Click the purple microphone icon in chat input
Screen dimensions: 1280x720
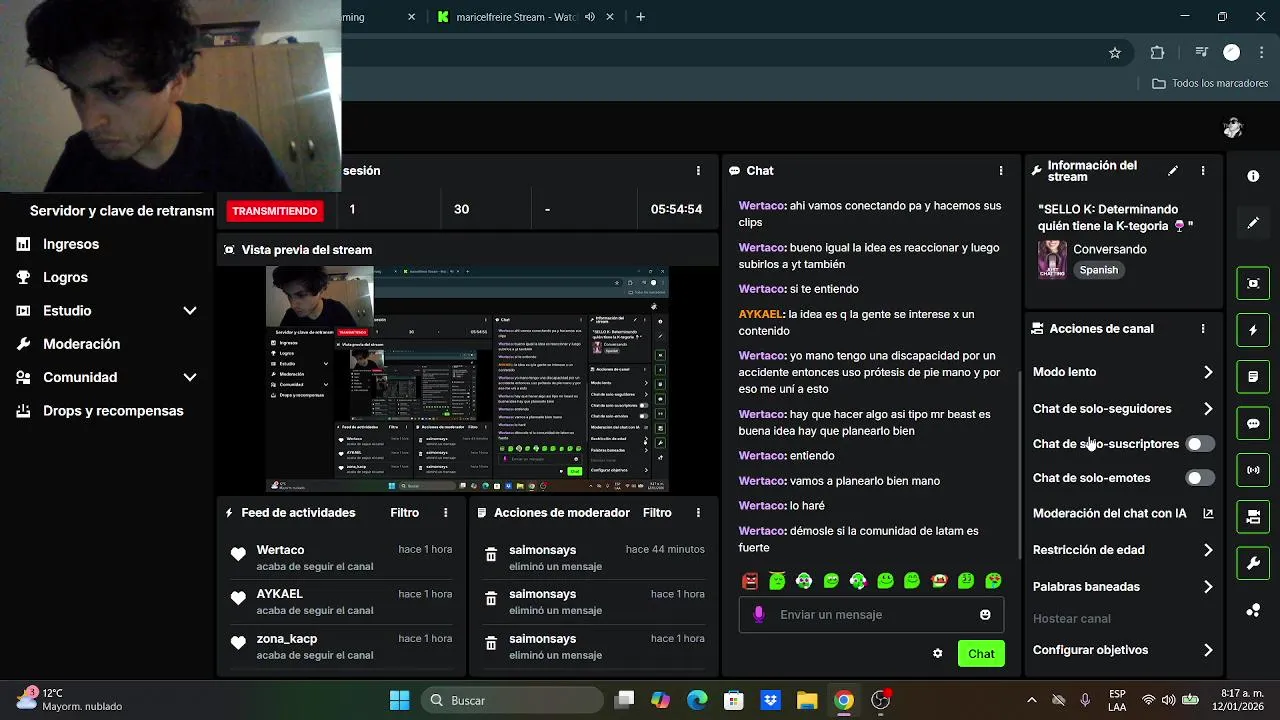tap(759, 615)
